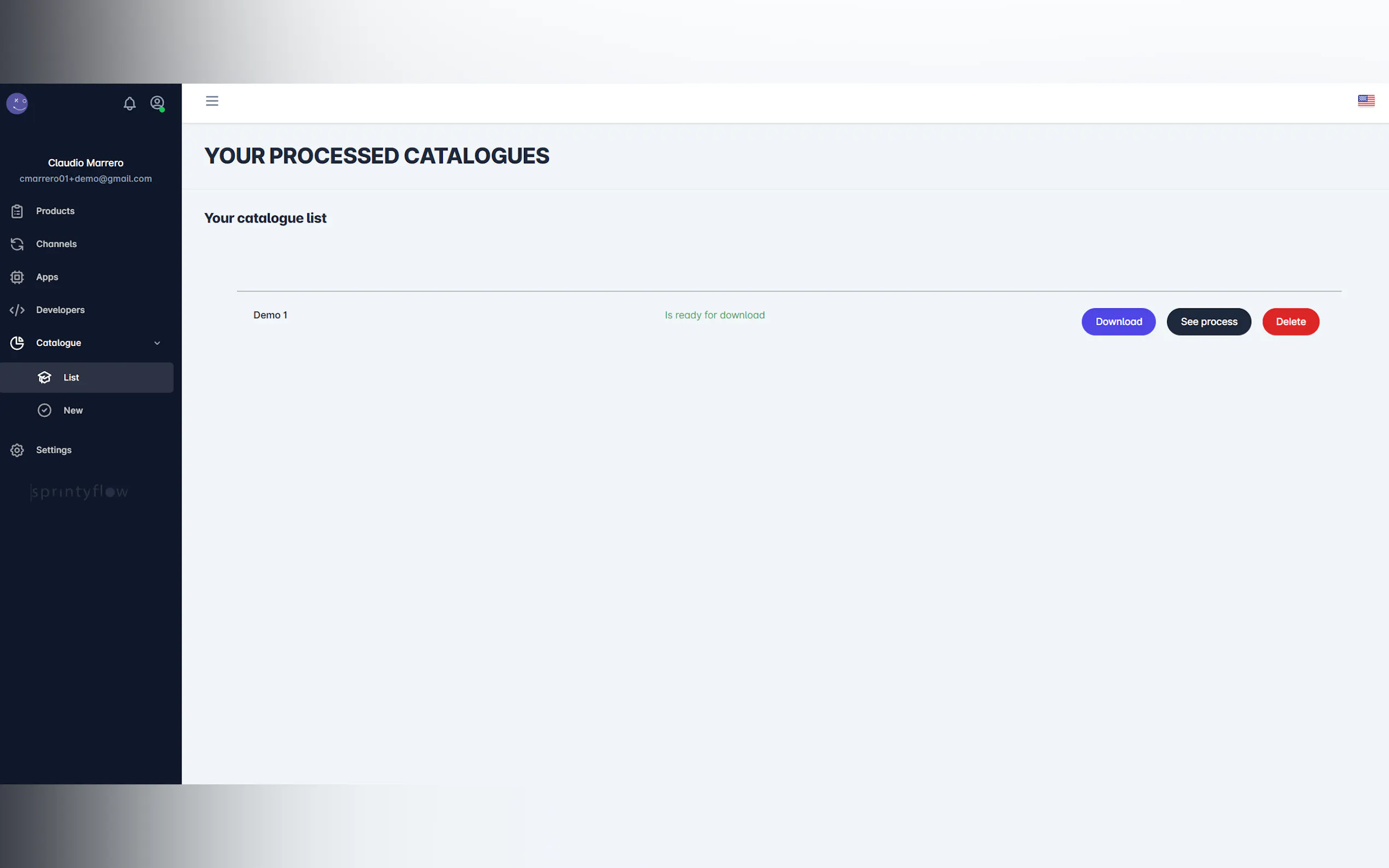The height and width of the screenshot is (868, 1389).
Task: Click the notification bell icon
Action: (x=129, y=103)
